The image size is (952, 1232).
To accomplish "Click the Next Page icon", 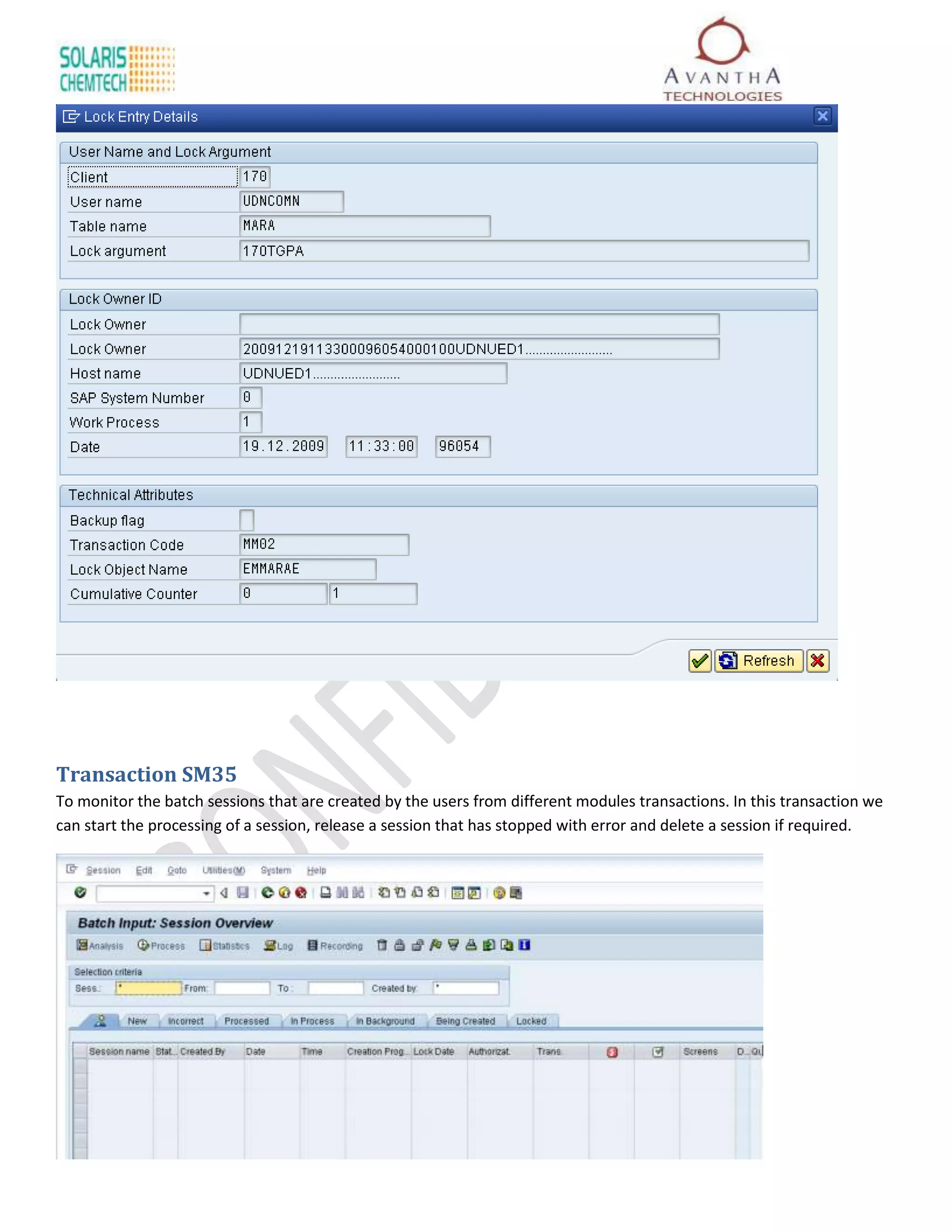I will coord(417,893).
